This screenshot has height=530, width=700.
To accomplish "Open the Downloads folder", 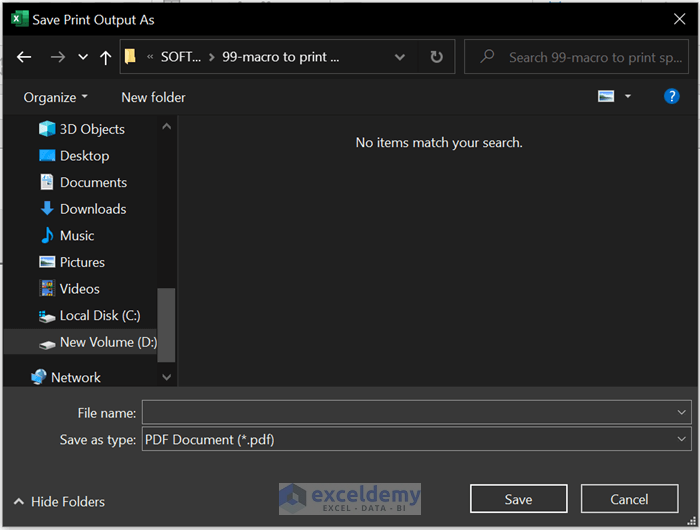I will click(93, 209).
